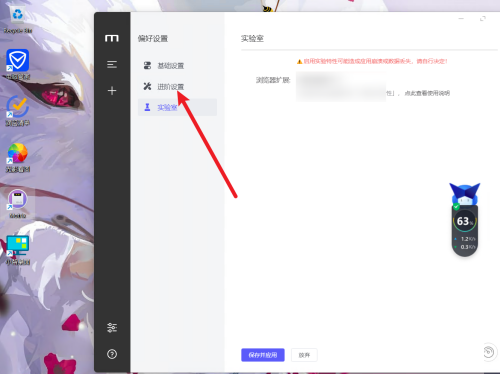Launch the Motrix desktop shortcut
500x374 pixels.
(x=18, y=204)
